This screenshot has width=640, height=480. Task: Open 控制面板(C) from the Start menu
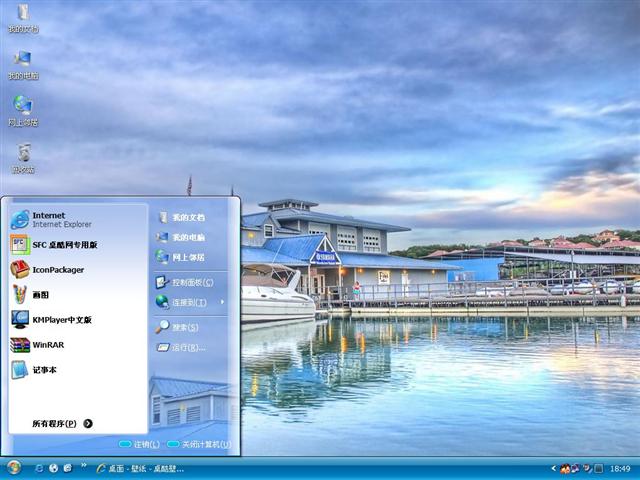[190, 282]
